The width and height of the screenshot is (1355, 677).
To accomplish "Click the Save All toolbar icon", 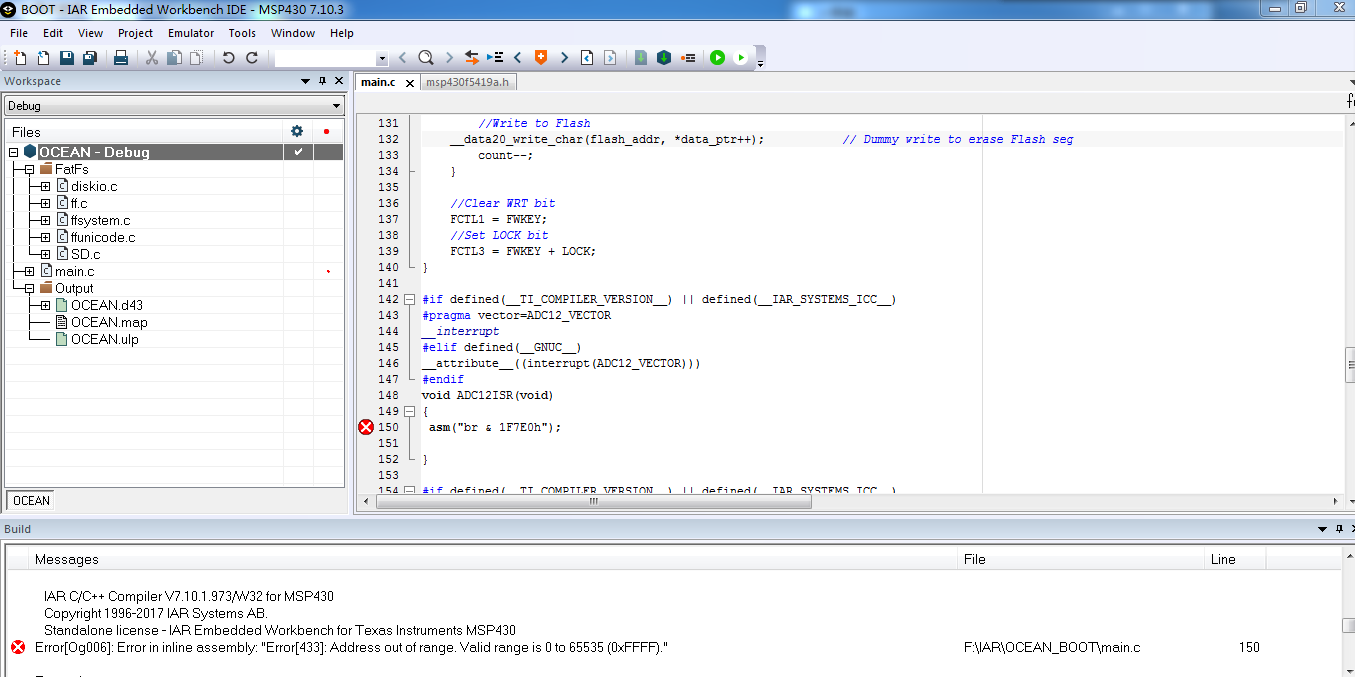I will [x=89, y=58].
